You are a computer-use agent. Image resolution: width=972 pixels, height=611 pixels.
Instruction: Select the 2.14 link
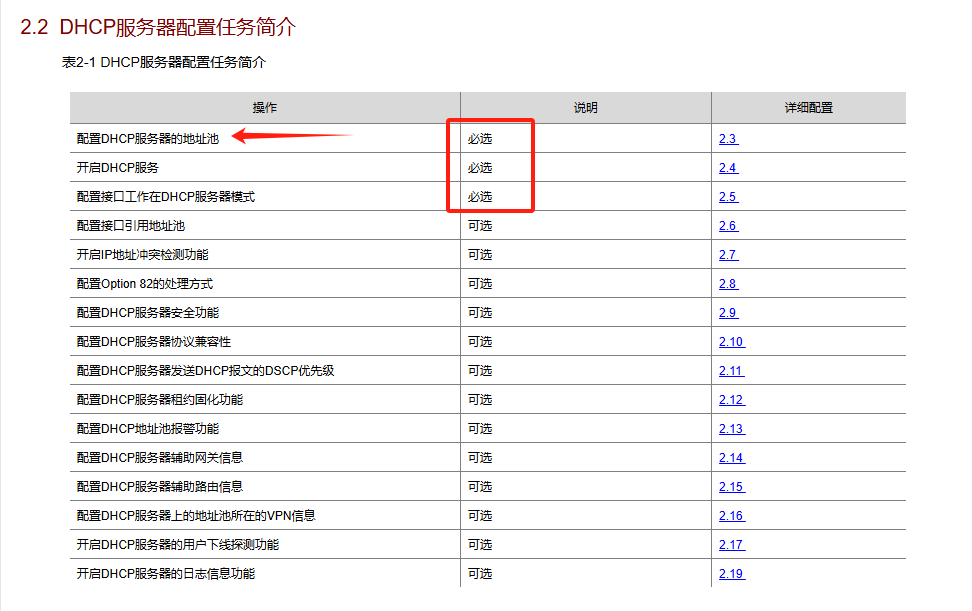coord(731,458)
